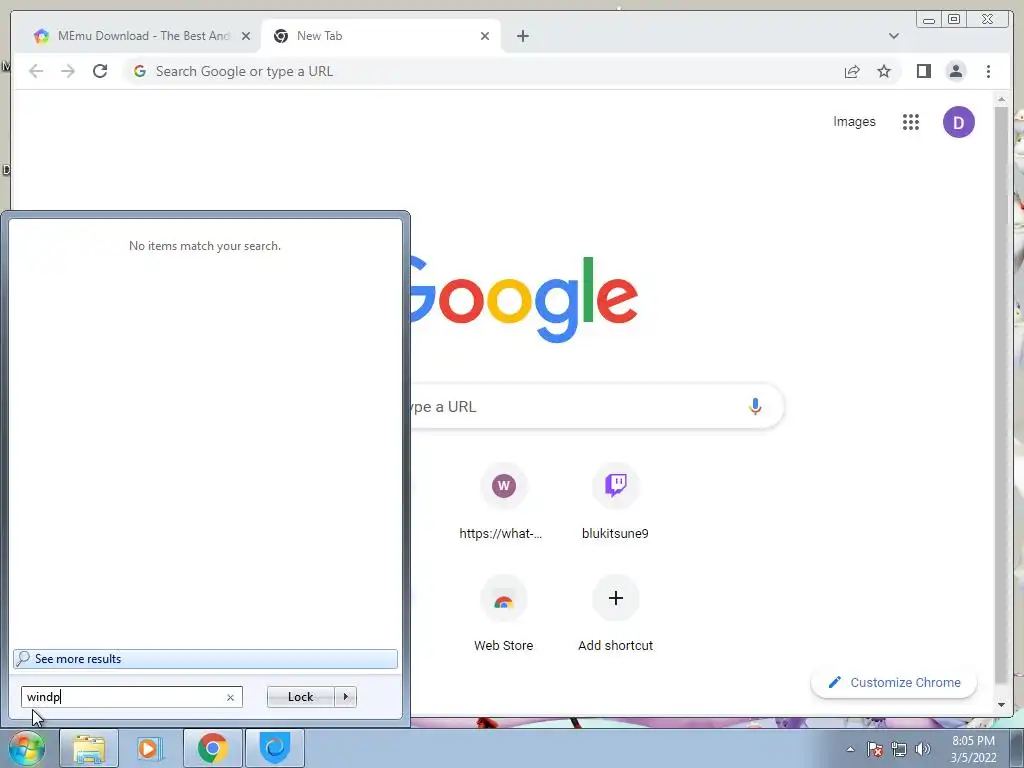The width and height of the screenshot is (1024, 768).
Task: Open the taskbar clock showing 8:05 PM
Action: tap(973, 749)
